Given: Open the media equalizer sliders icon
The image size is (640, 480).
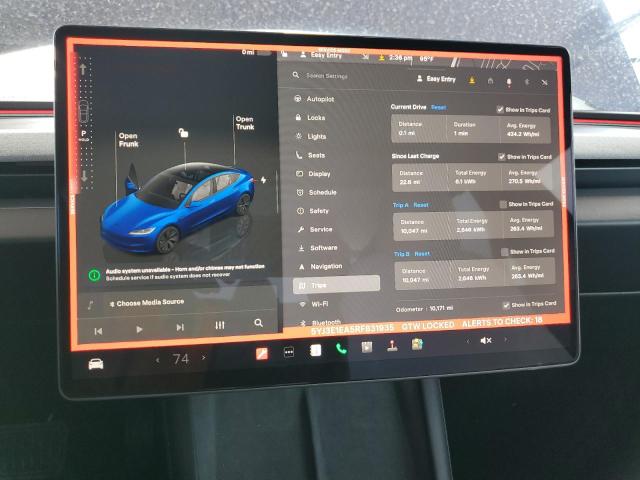Looking at the screenshot, I should coord(220,325).
